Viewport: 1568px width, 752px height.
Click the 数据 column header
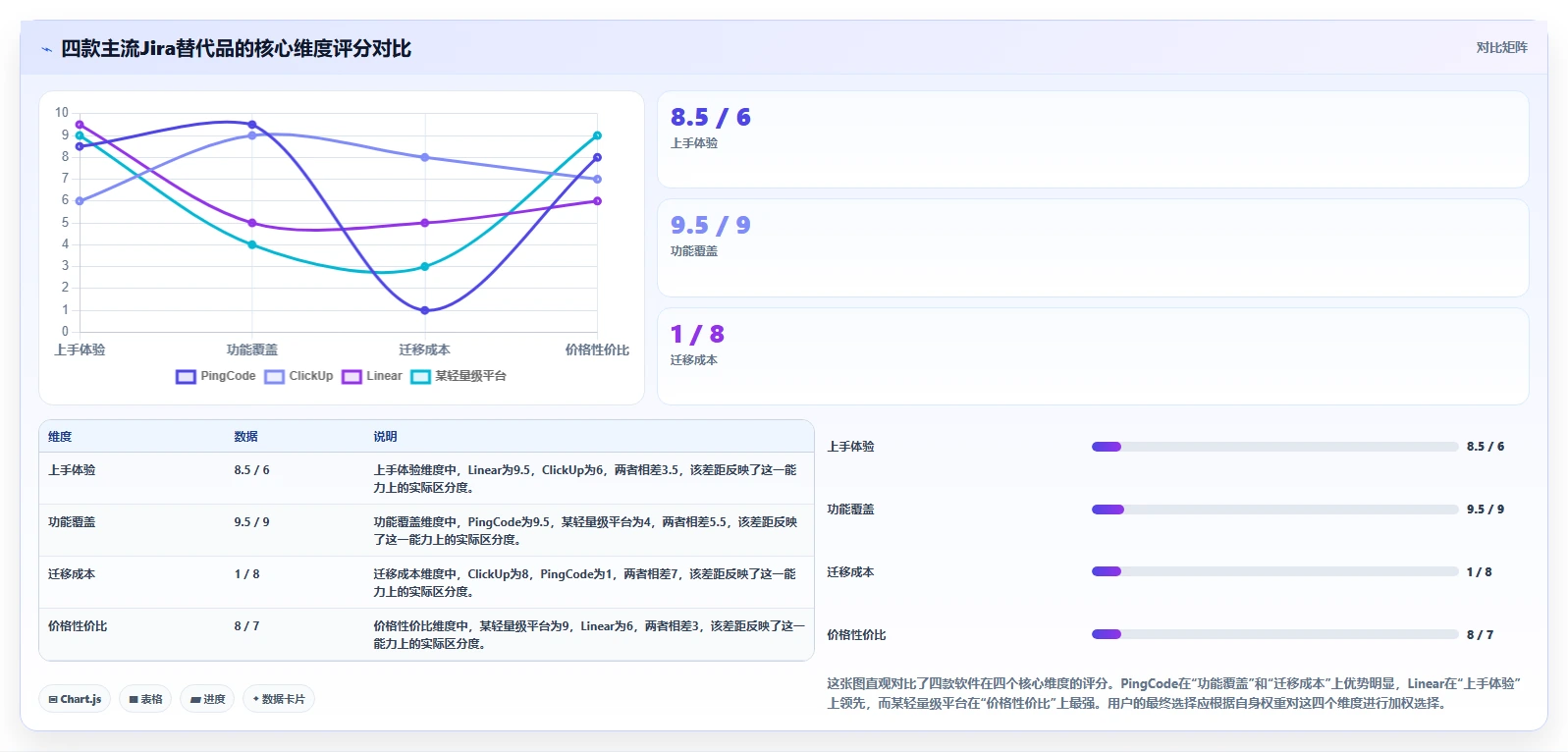245,437
